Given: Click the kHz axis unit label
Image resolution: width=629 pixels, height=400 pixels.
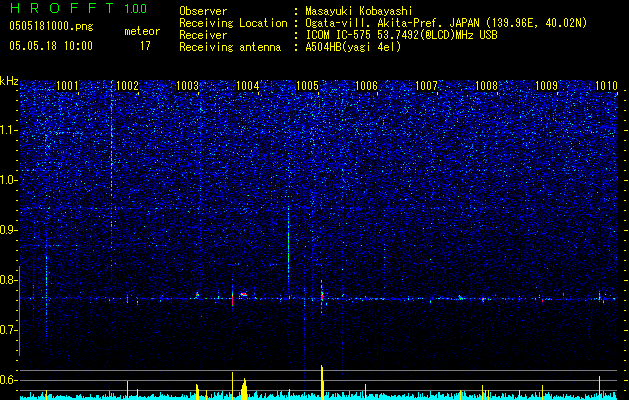Looking at the screenshot, I should pyautogui.click(x=9, y=81).
